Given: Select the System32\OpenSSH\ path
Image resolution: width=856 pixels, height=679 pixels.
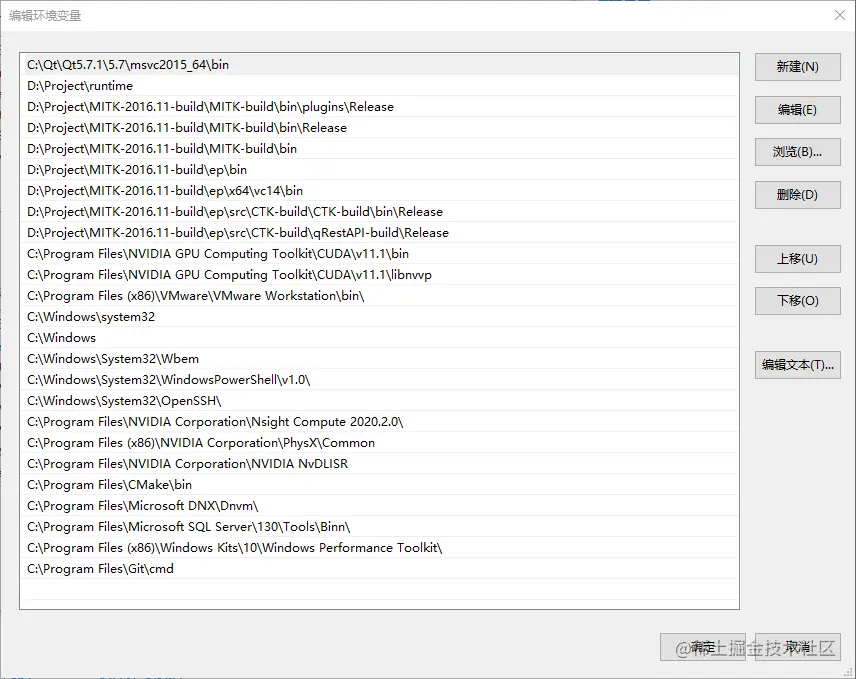Looking at the screenshot, I should point(381,401).
